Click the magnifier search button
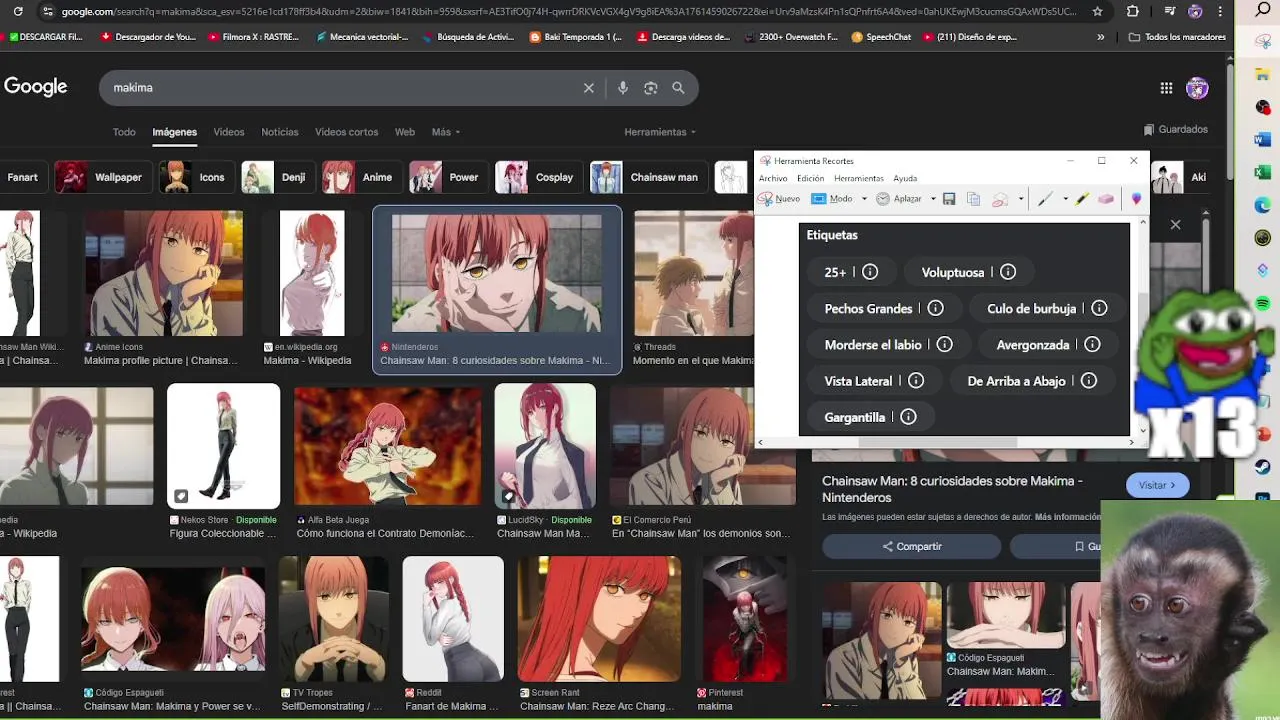This screenshot has width=1280, height=720. (678, 88)
